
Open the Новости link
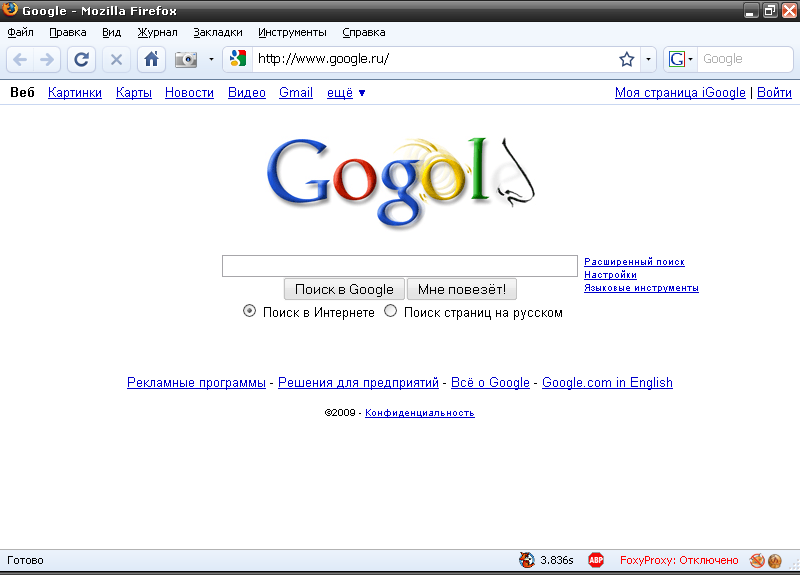coord(189,92)
